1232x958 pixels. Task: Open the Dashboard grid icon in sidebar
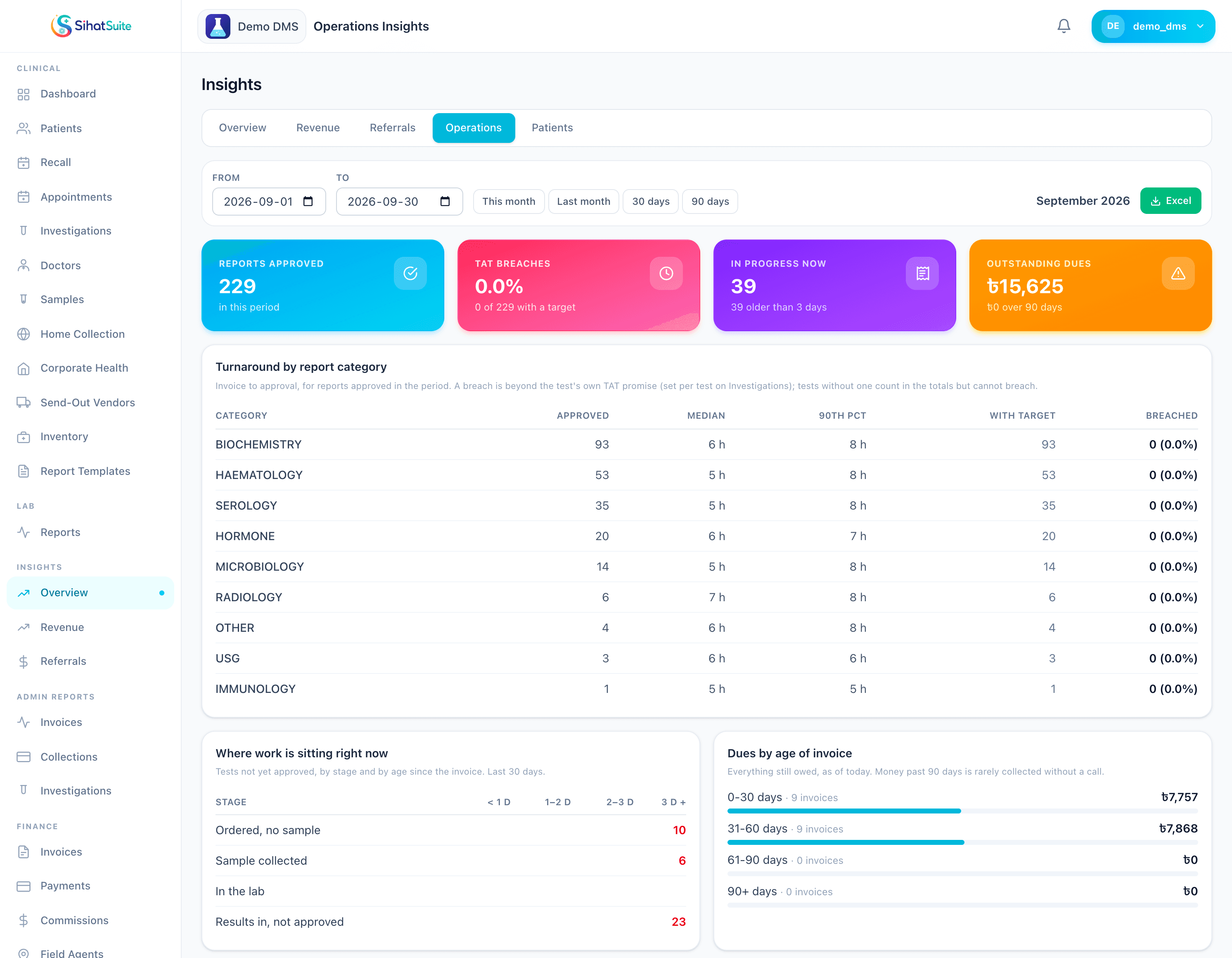click(23, 94)
